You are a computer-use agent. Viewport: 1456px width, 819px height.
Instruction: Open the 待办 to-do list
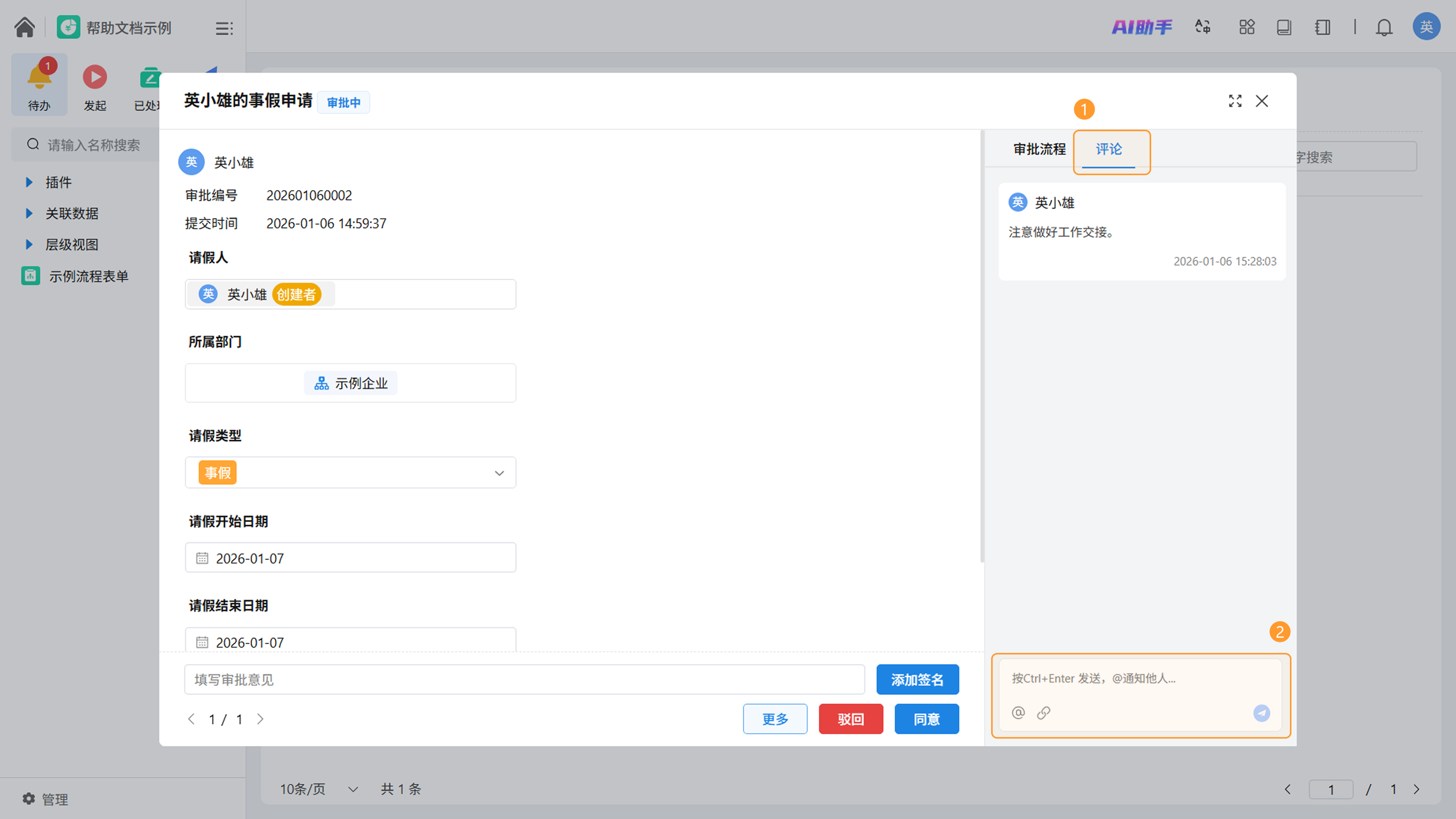[x=39, y=85]
